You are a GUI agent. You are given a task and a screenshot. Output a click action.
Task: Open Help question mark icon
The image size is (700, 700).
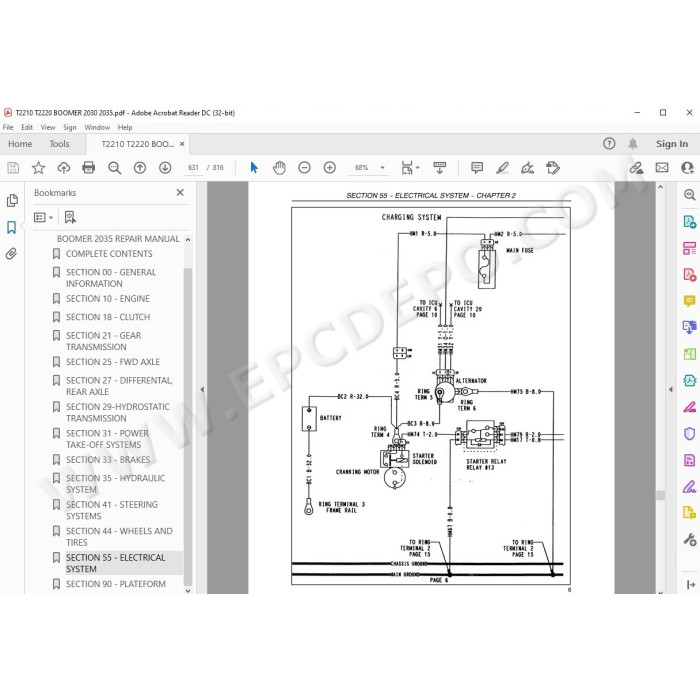tap(609, 144)
